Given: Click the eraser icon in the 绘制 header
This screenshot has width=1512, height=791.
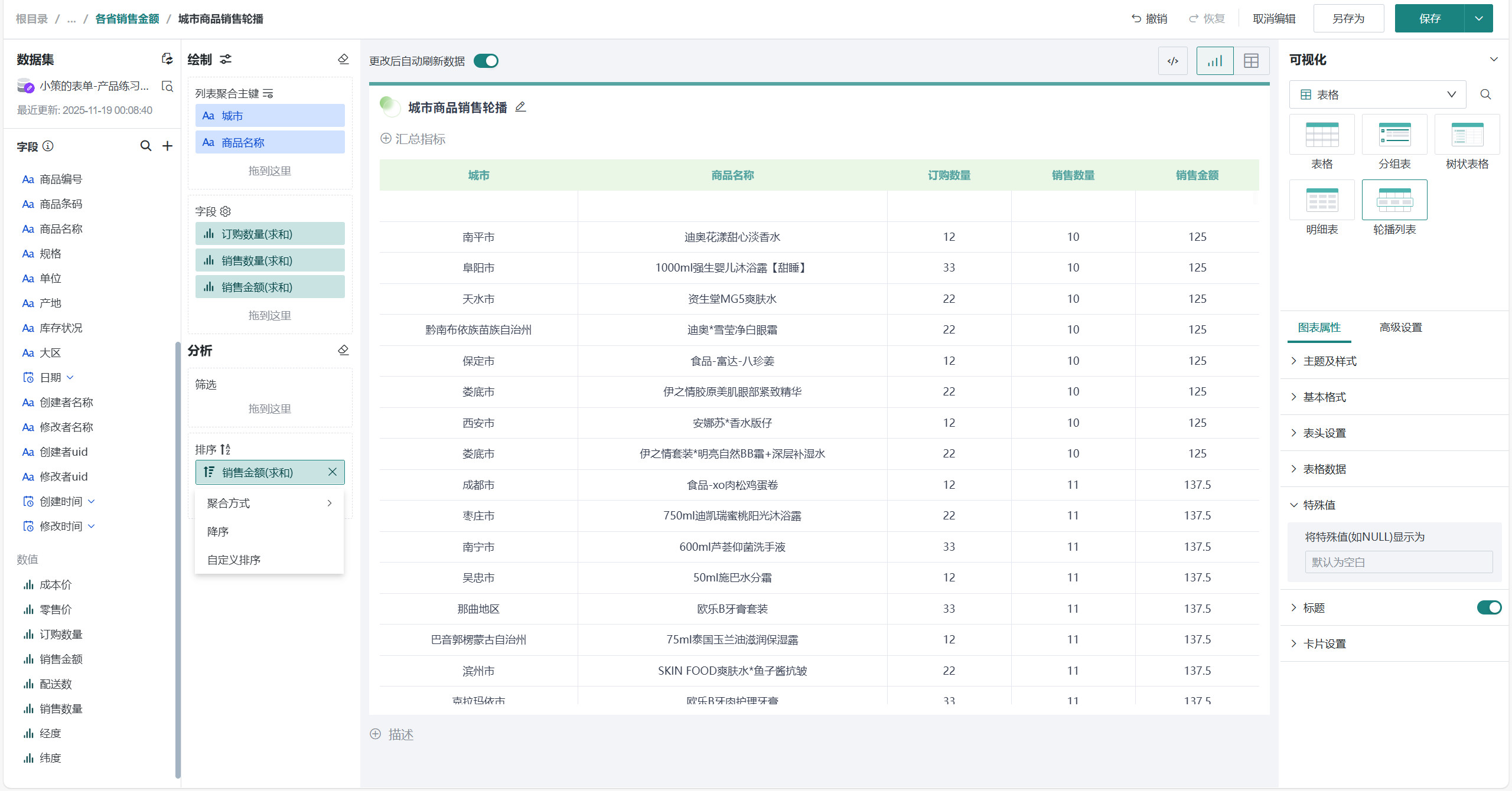Looking at the screenshot, I should tap(343, 59).
